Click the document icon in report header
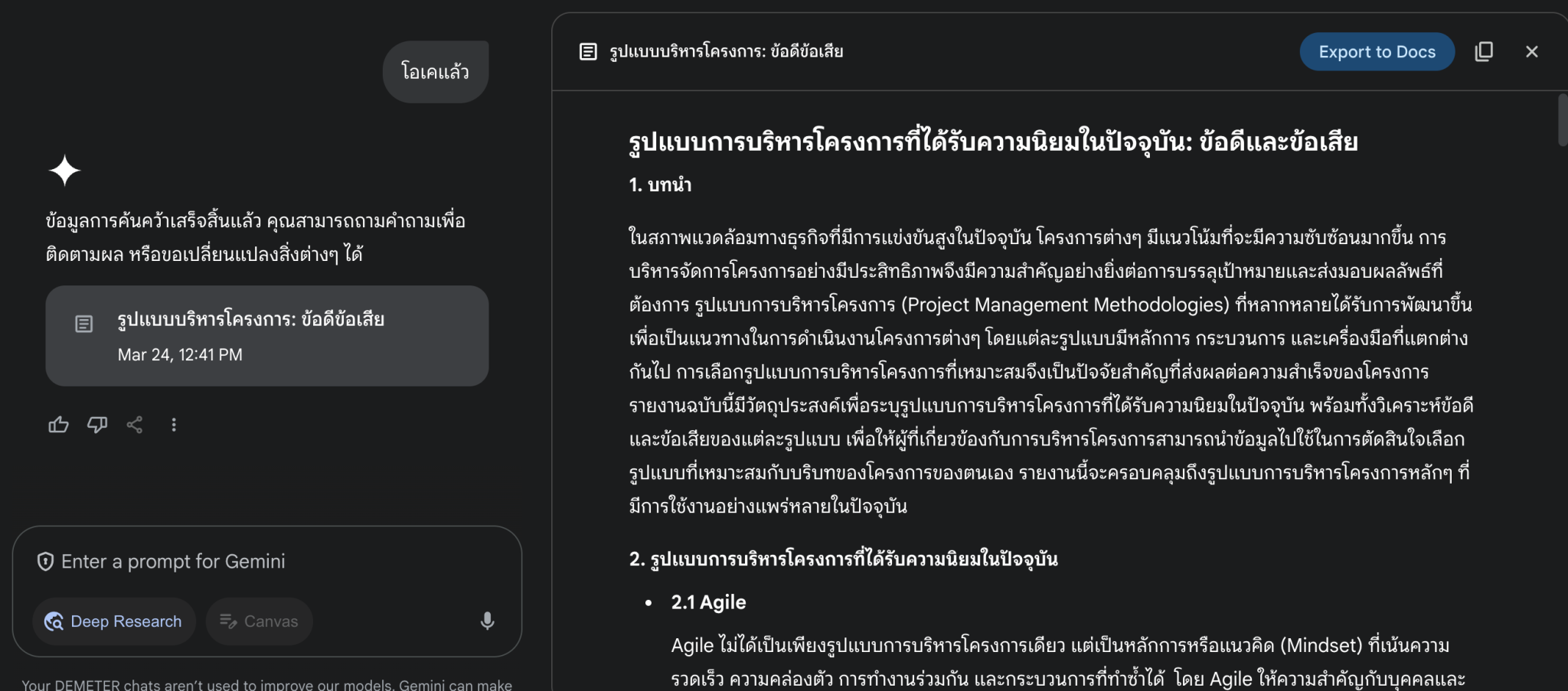Screen dimensions: 1568x691 coord(588,51)
